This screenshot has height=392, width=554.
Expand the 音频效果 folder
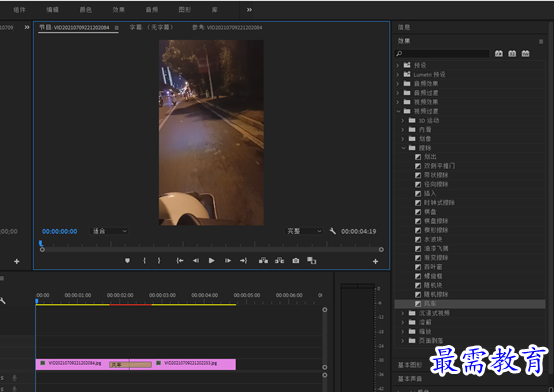tap(397, 84)
